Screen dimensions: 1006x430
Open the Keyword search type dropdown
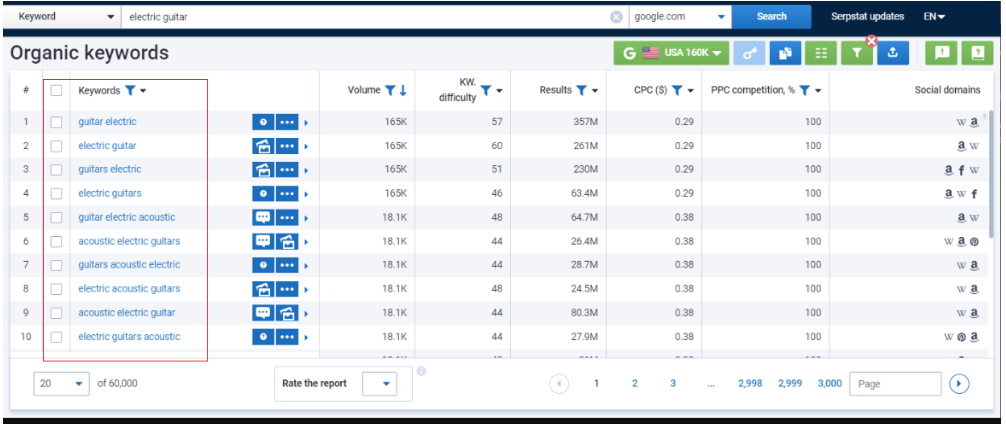[x=62, y=17]
